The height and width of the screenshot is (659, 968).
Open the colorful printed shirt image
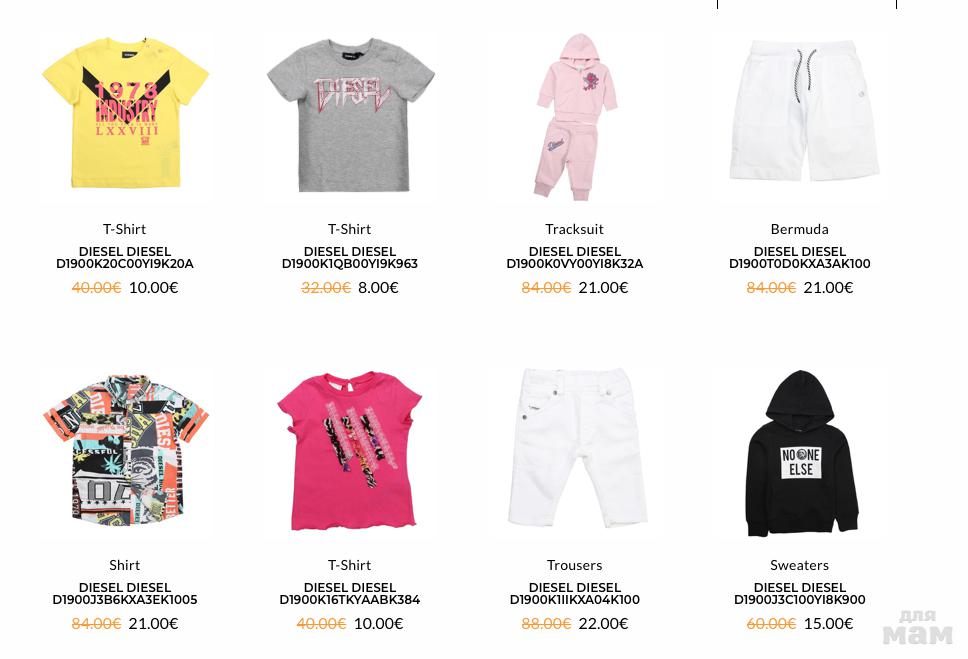[125, 450]
